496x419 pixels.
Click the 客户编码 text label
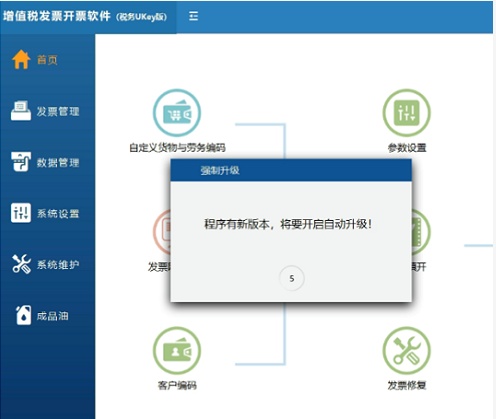tap(177, 385)
